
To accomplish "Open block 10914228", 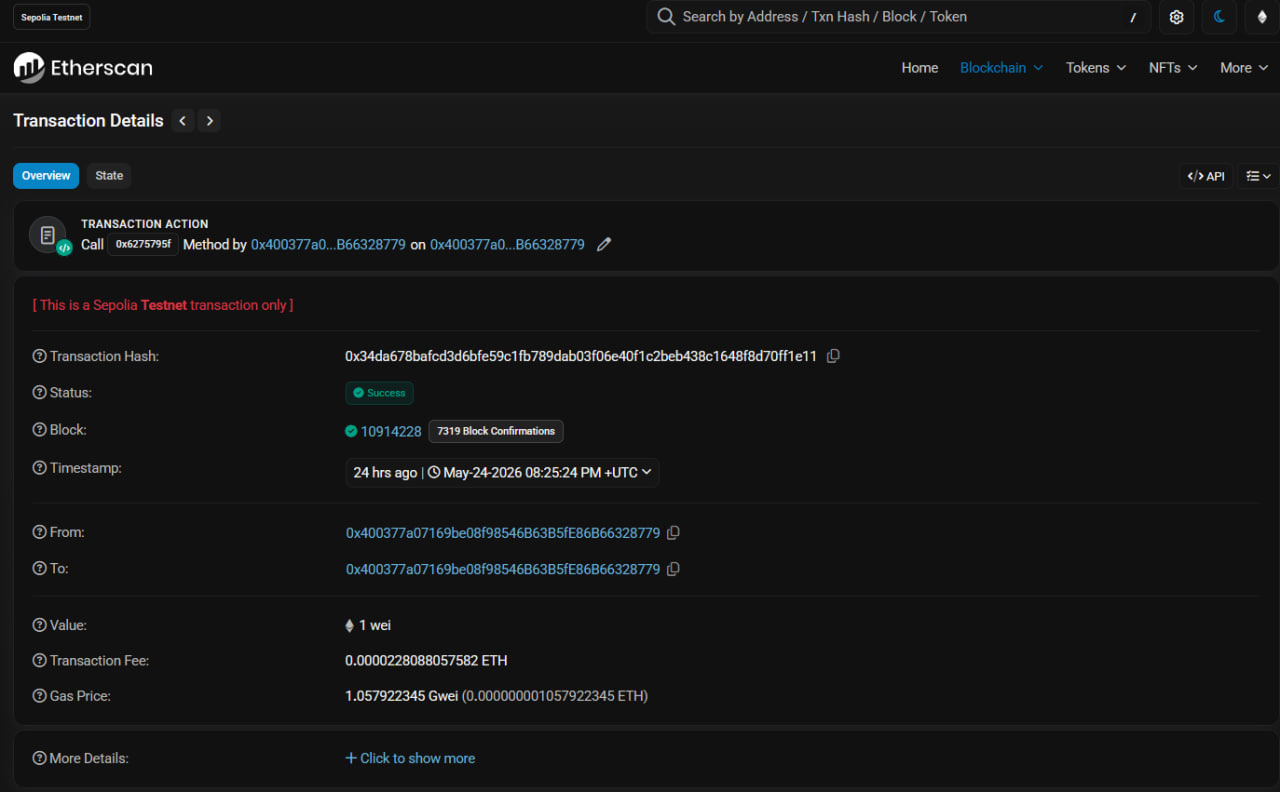I will 391,432.
